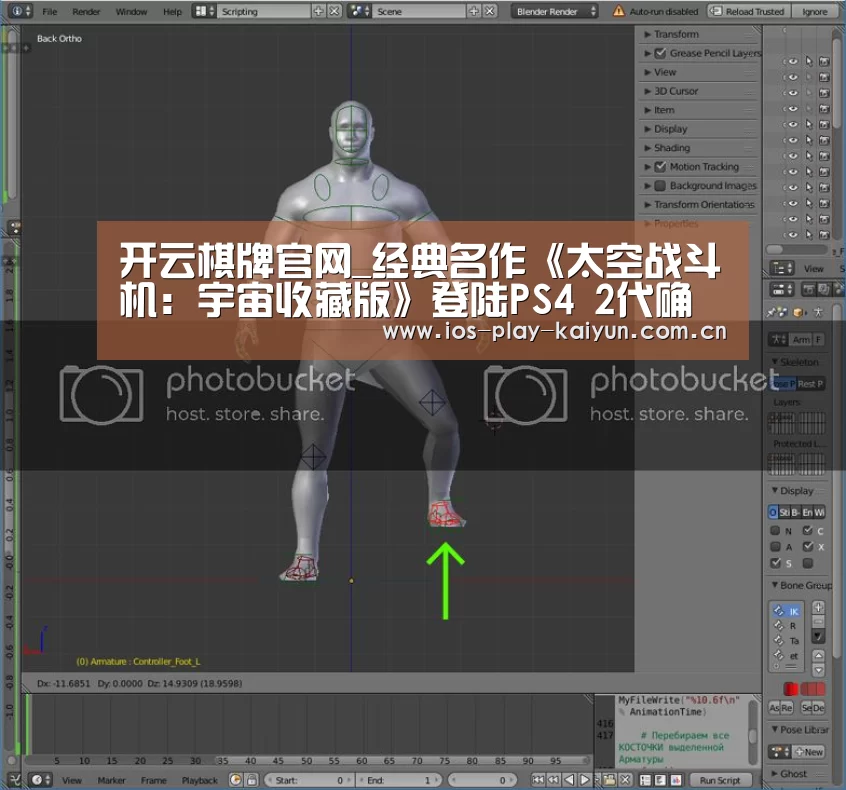Open the armature data browse dropdown
Image resolution: width=846 pixels, height=790 pixels.
click(x=779, y=339)
